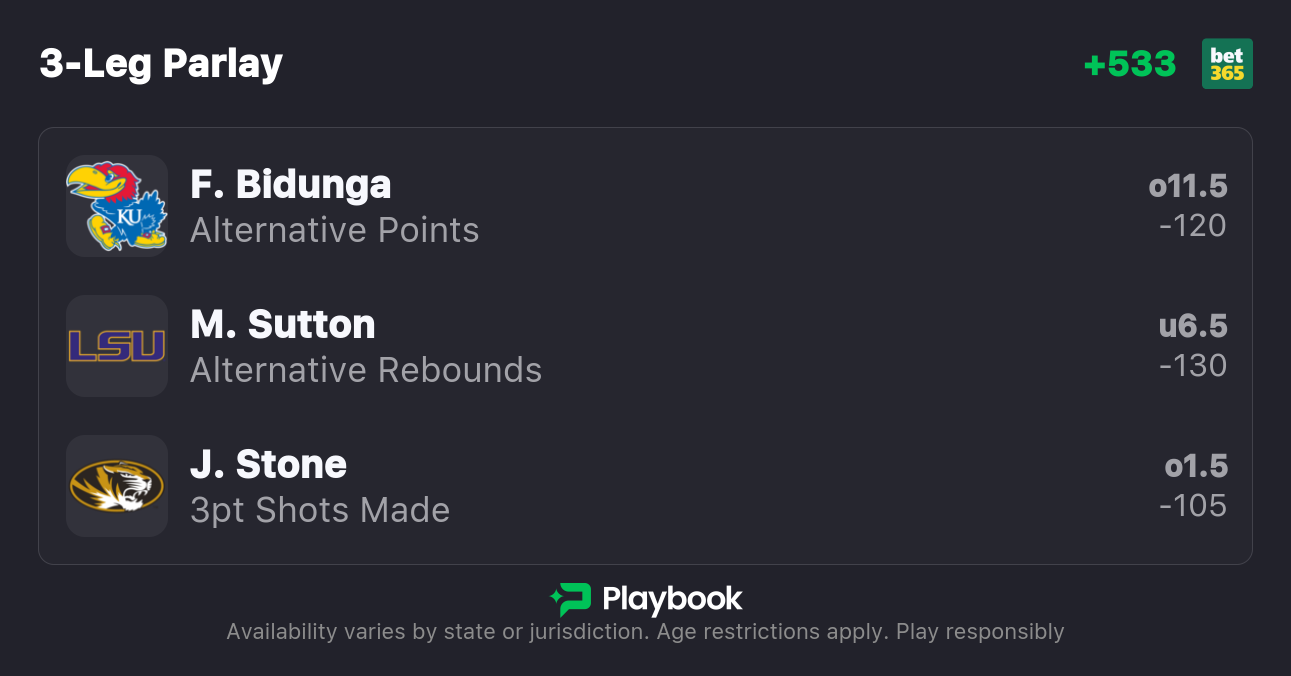Select the u6.5 rebounds line

coord(1193,326)
